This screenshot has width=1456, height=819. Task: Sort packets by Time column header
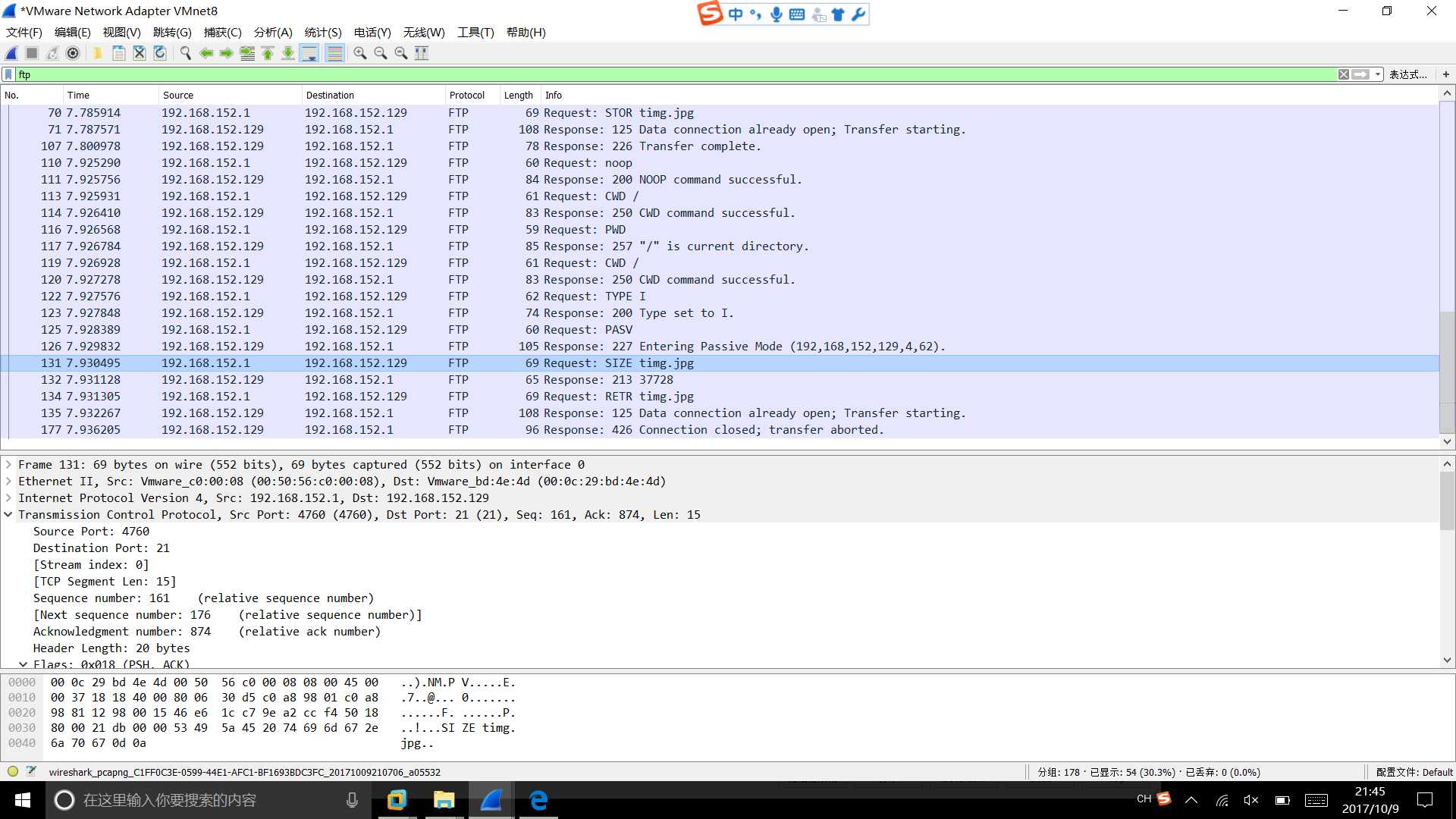coord(111,95)
